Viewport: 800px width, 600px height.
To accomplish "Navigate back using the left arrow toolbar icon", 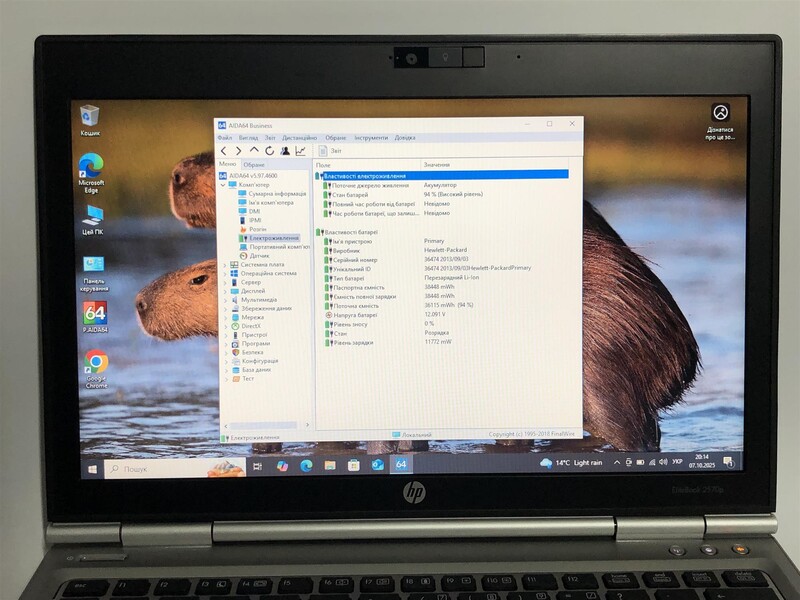I will [224, 150].
